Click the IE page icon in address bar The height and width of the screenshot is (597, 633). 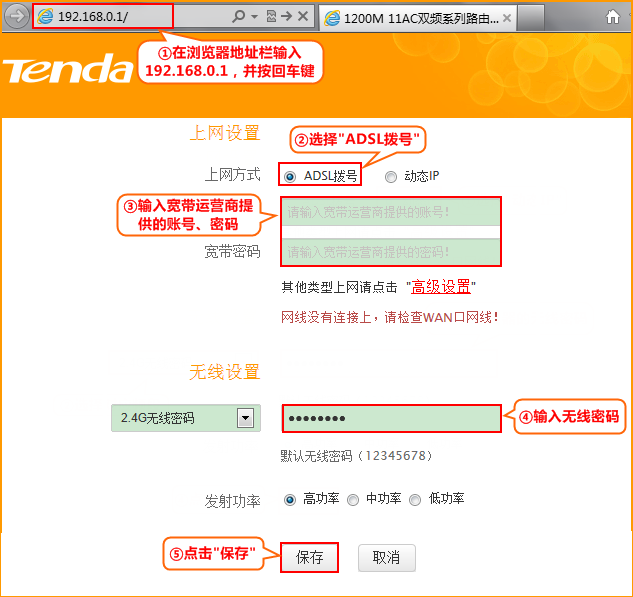click(45, 17)
